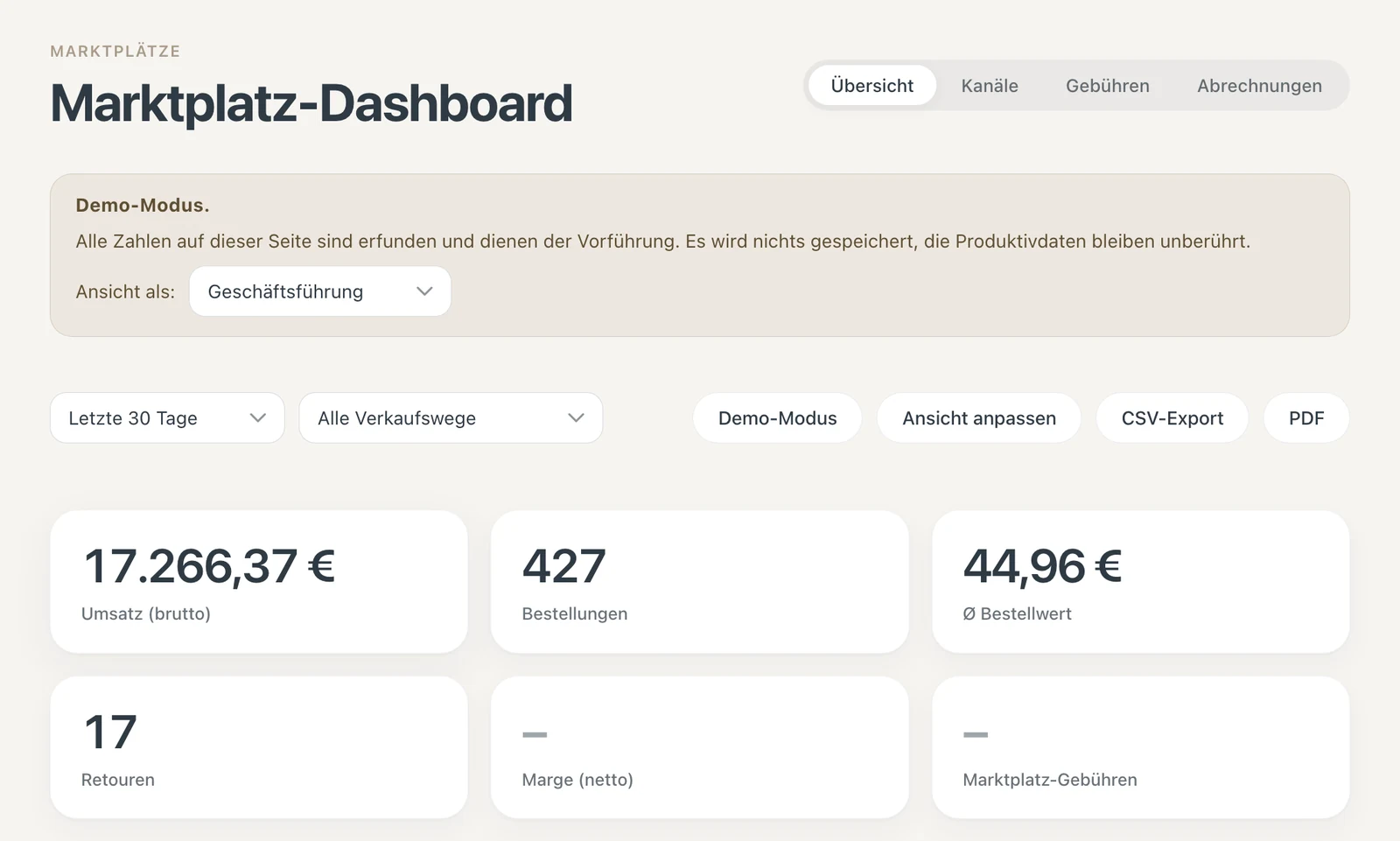Screen dimensions: 1400x841
Task: Open the Marktplatz-Gebühren card
Action: (1141, 747)
